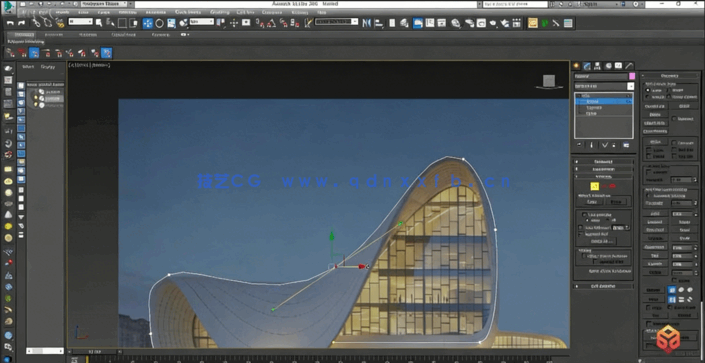Image resolution: width=705 pixels, height=363 pixels.
Task: Select the Select and Rotate tool
Action: [159, 23]
